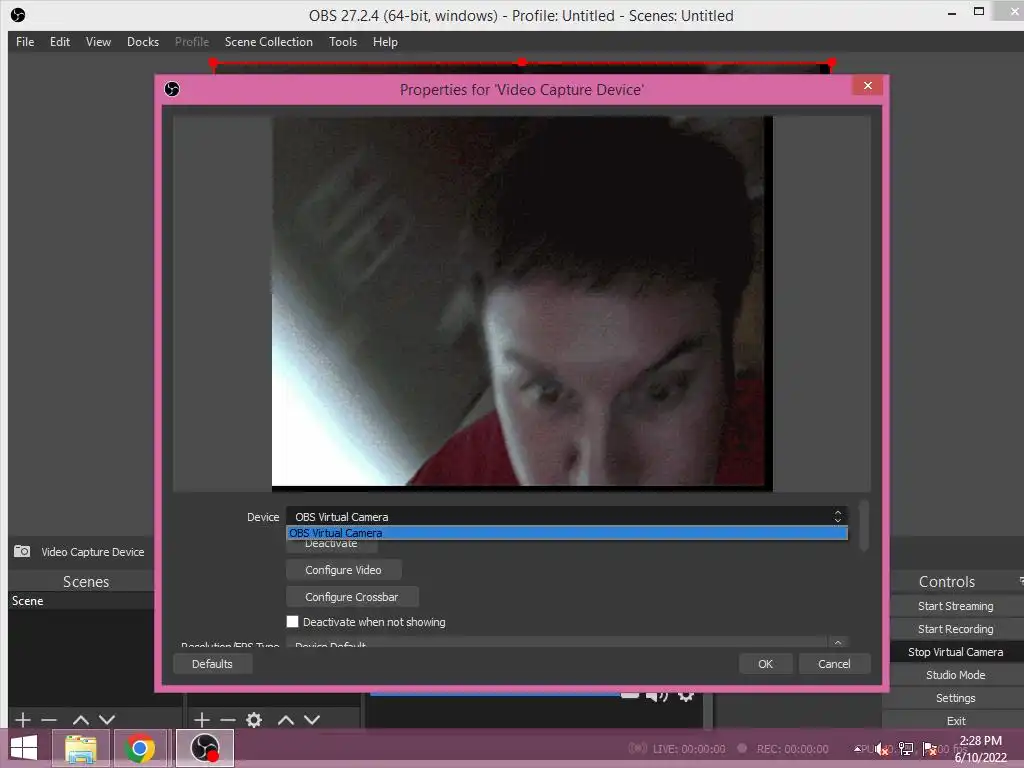Image resolution: width=1024 pixels, height=768 pixels.
Task: Open the Windows Start menu
Action: (24, 748)
